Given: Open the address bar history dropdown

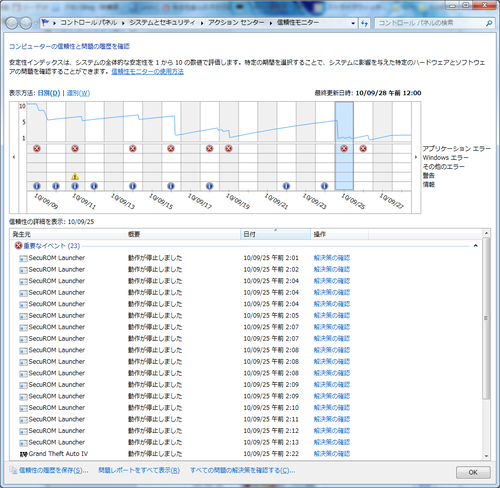Looking at the screenshot, I should coord(353,23).
